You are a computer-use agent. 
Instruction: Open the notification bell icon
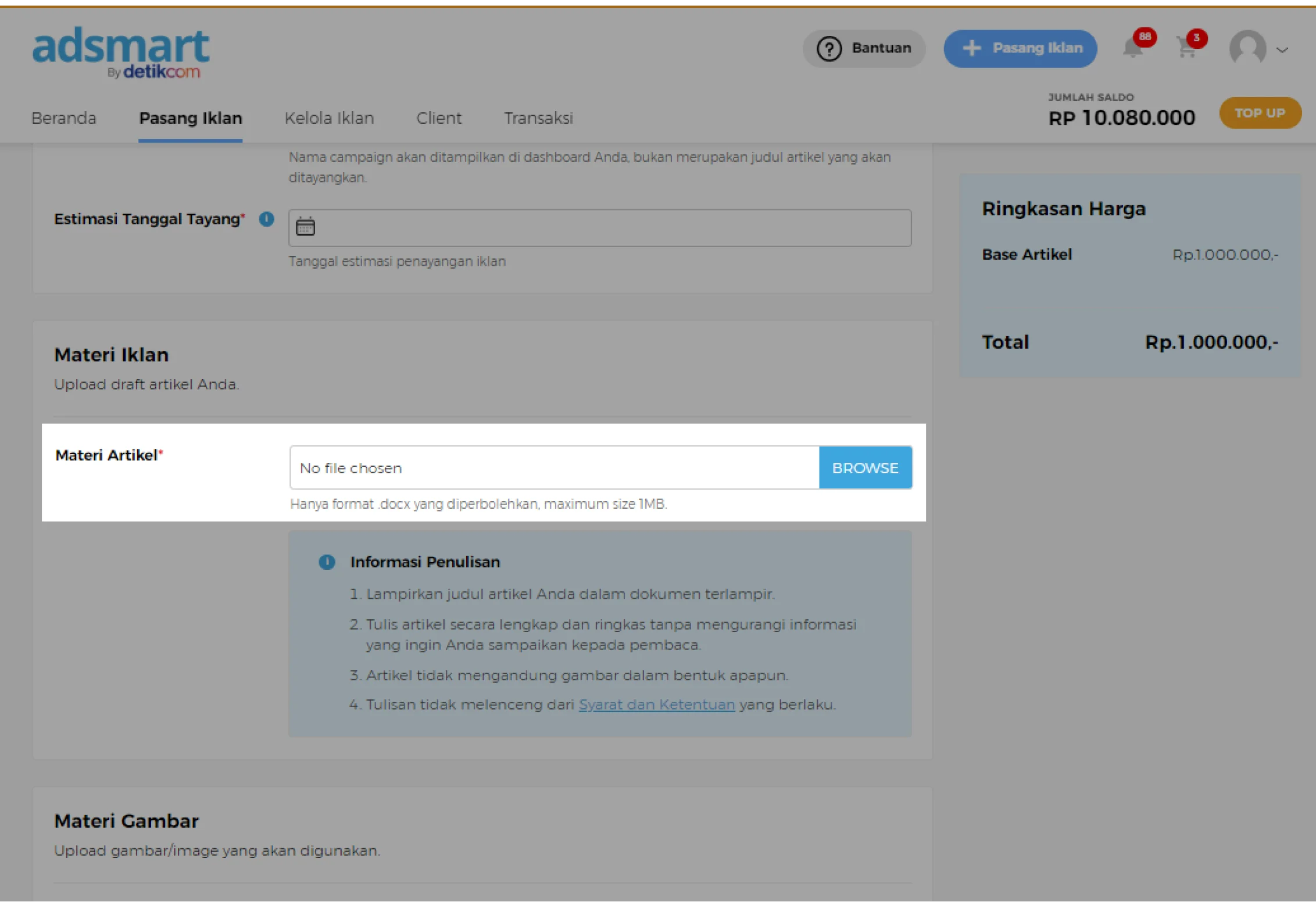1132,48
